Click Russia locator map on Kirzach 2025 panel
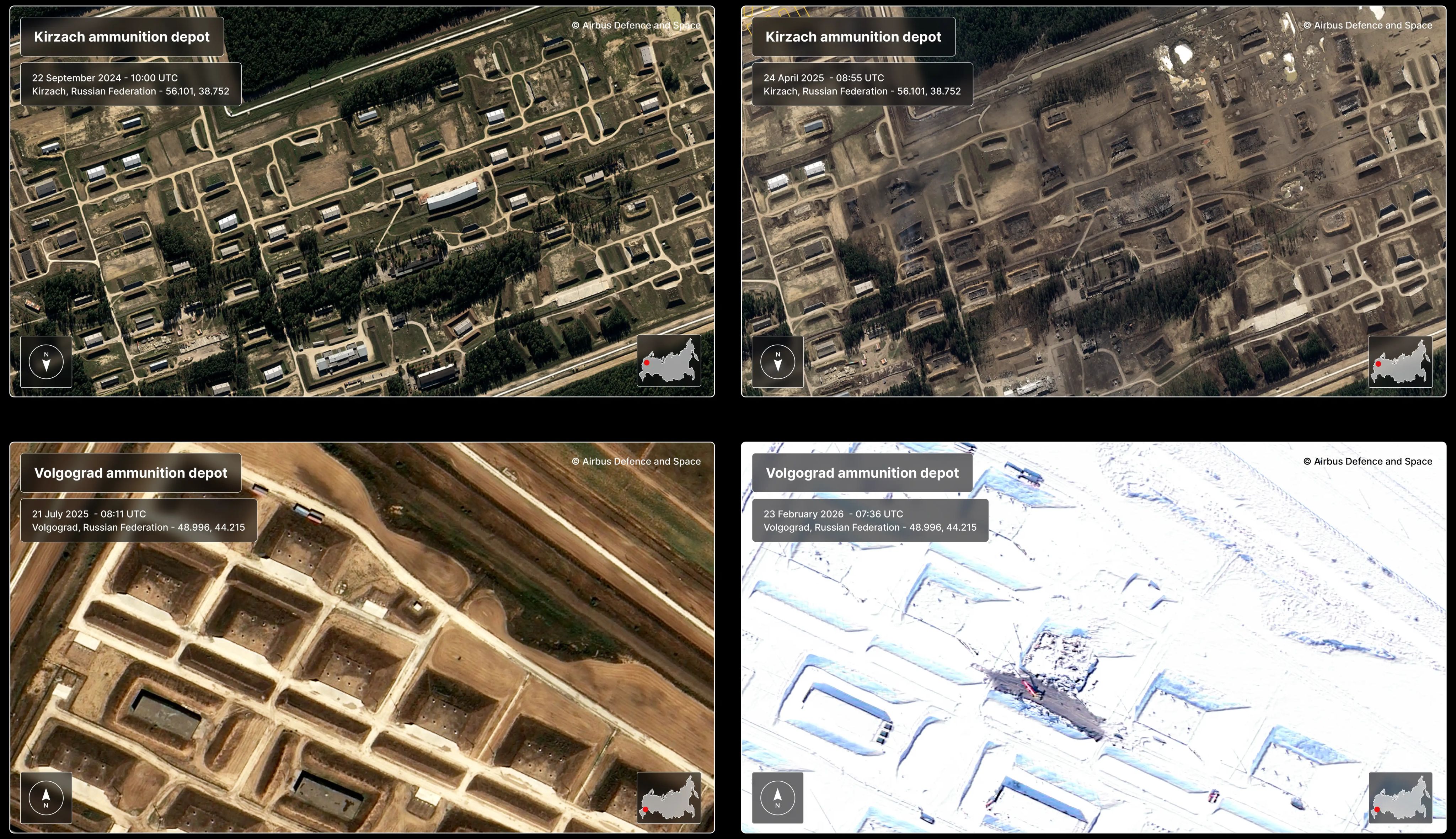 (1400, 362)
